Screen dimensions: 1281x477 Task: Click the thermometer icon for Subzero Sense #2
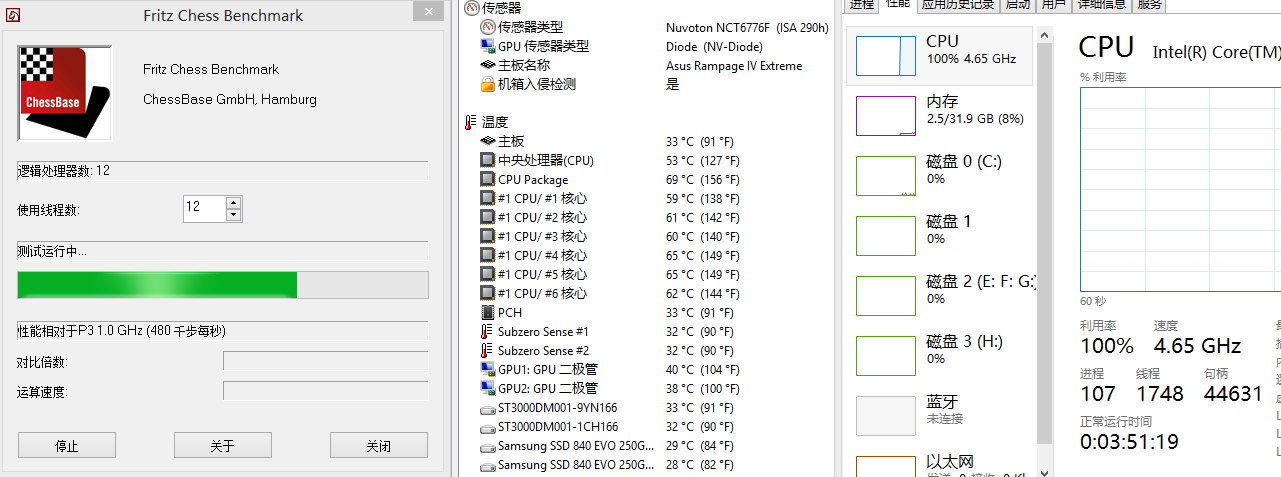(x=488, y=350)
